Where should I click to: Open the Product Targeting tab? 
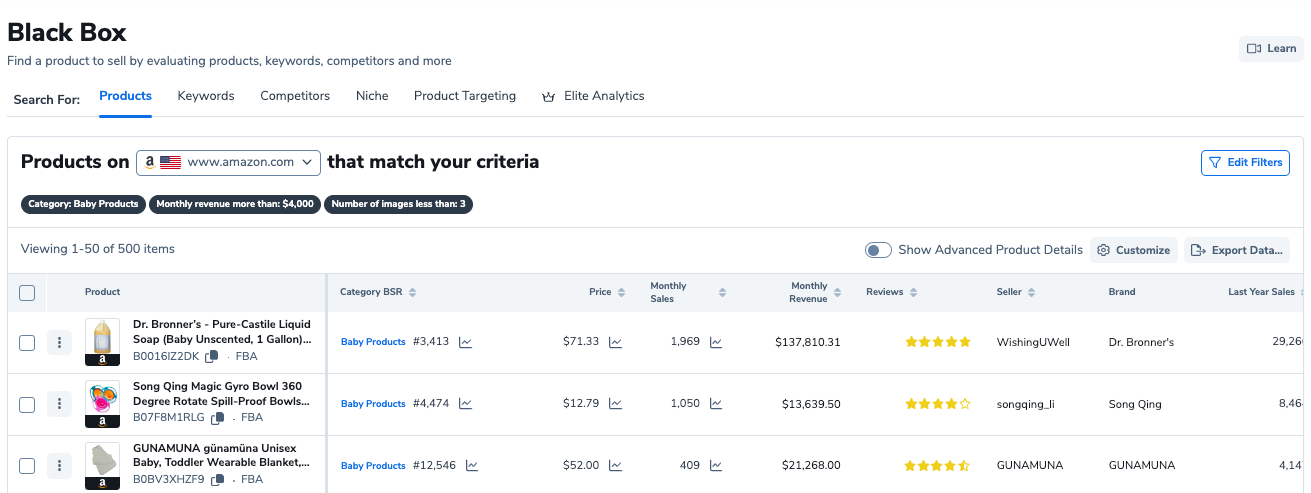click(465, 96)
